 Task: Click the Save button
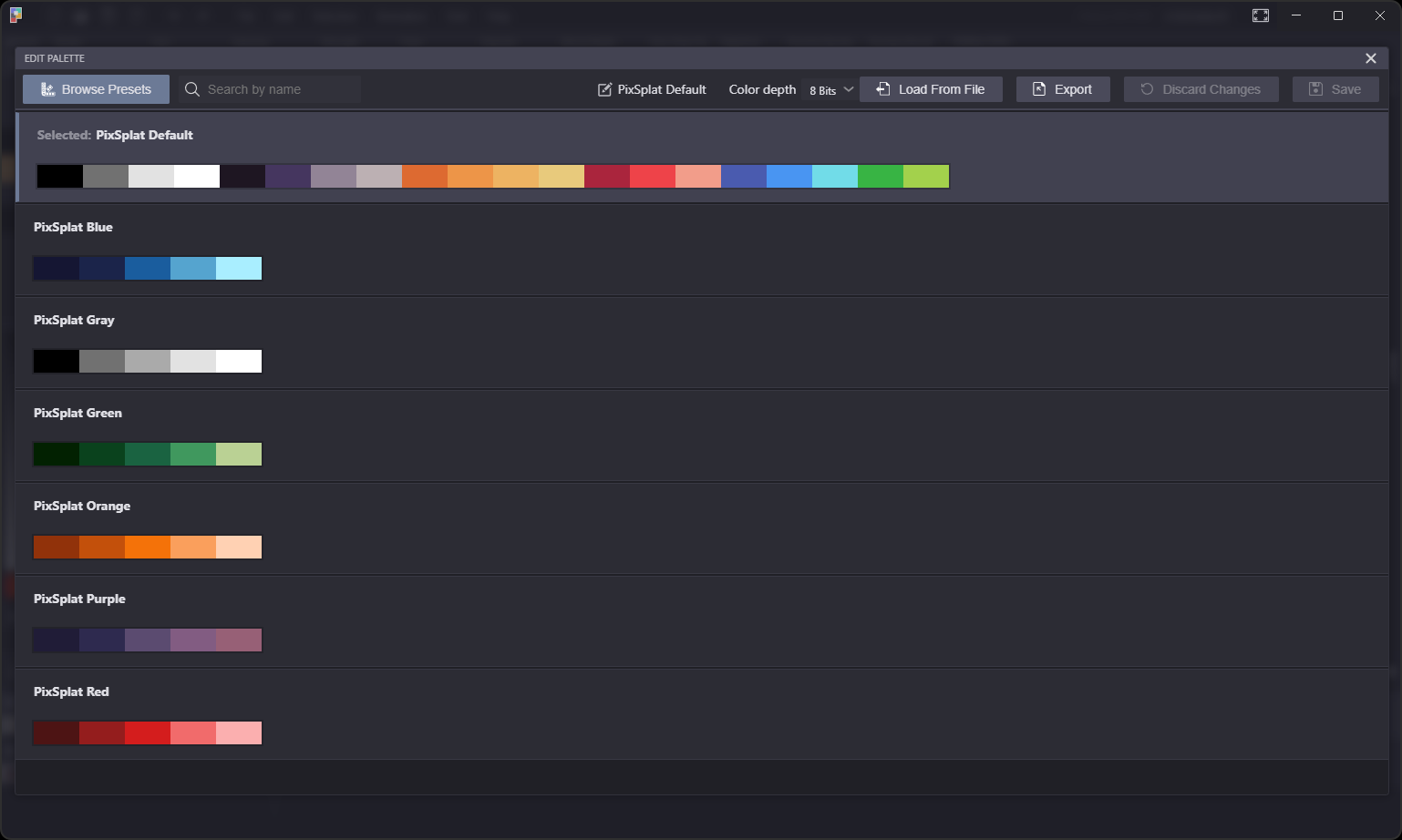pyautogui.click(x=1335, y=89)
